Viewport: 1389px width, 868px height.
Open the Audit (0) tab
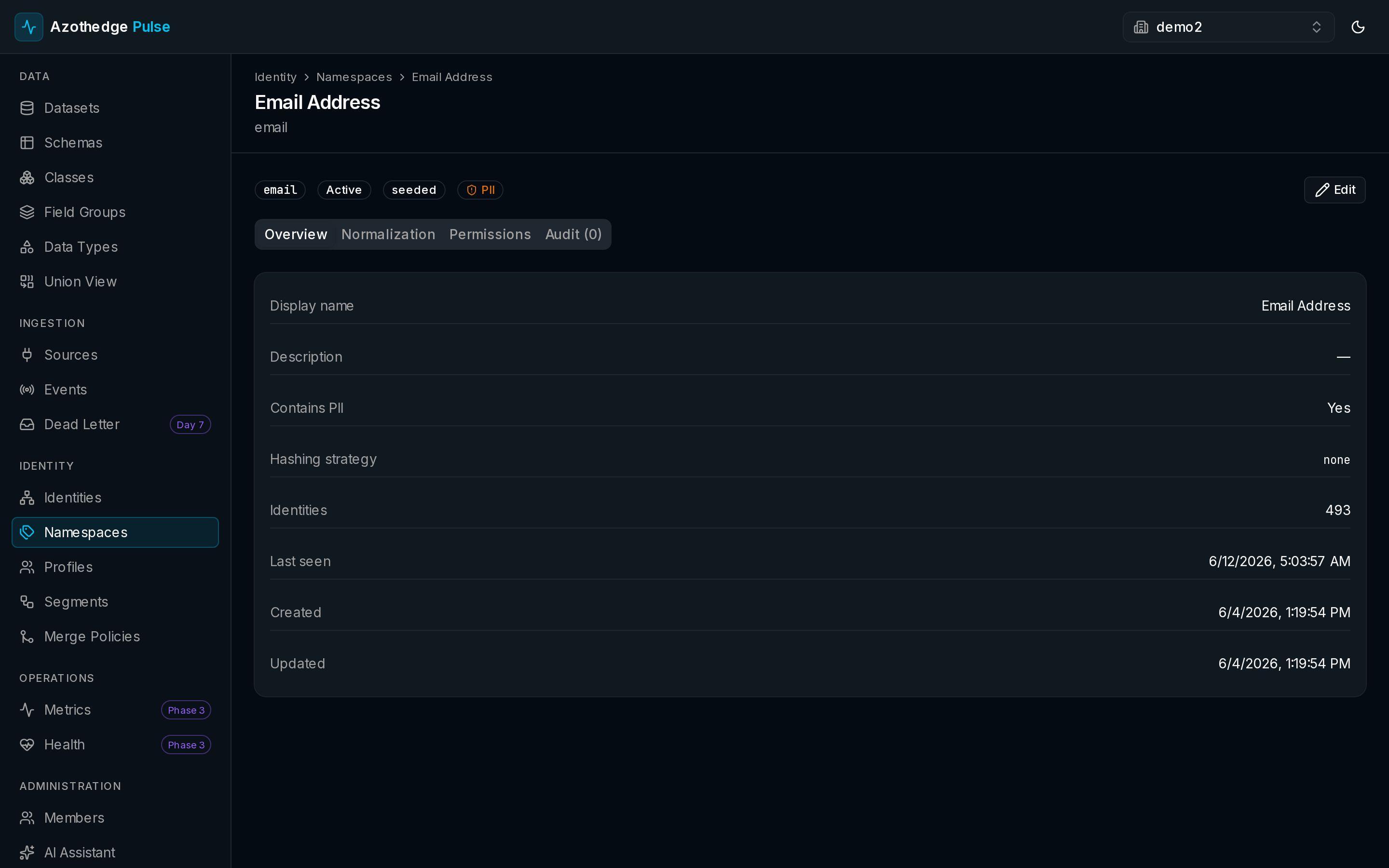pos(573,234)
